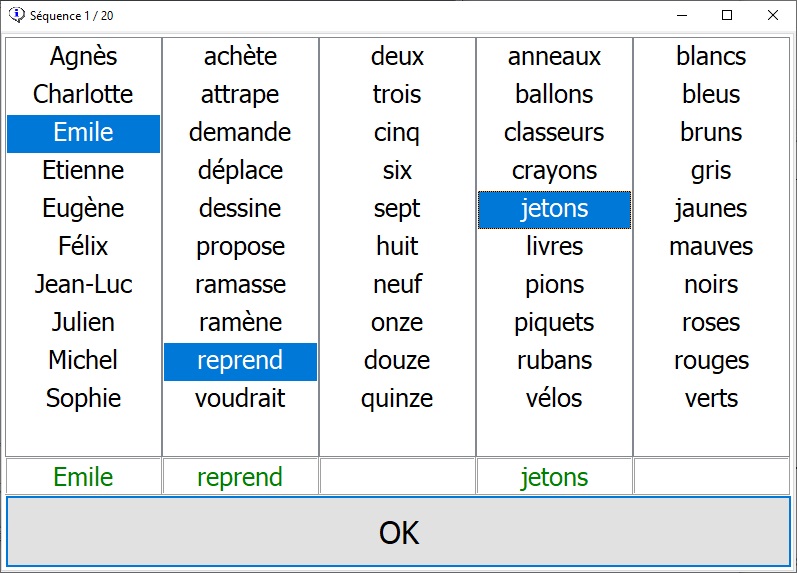Select the number trois
797x573 pixels.
click(x=397, y=95)
